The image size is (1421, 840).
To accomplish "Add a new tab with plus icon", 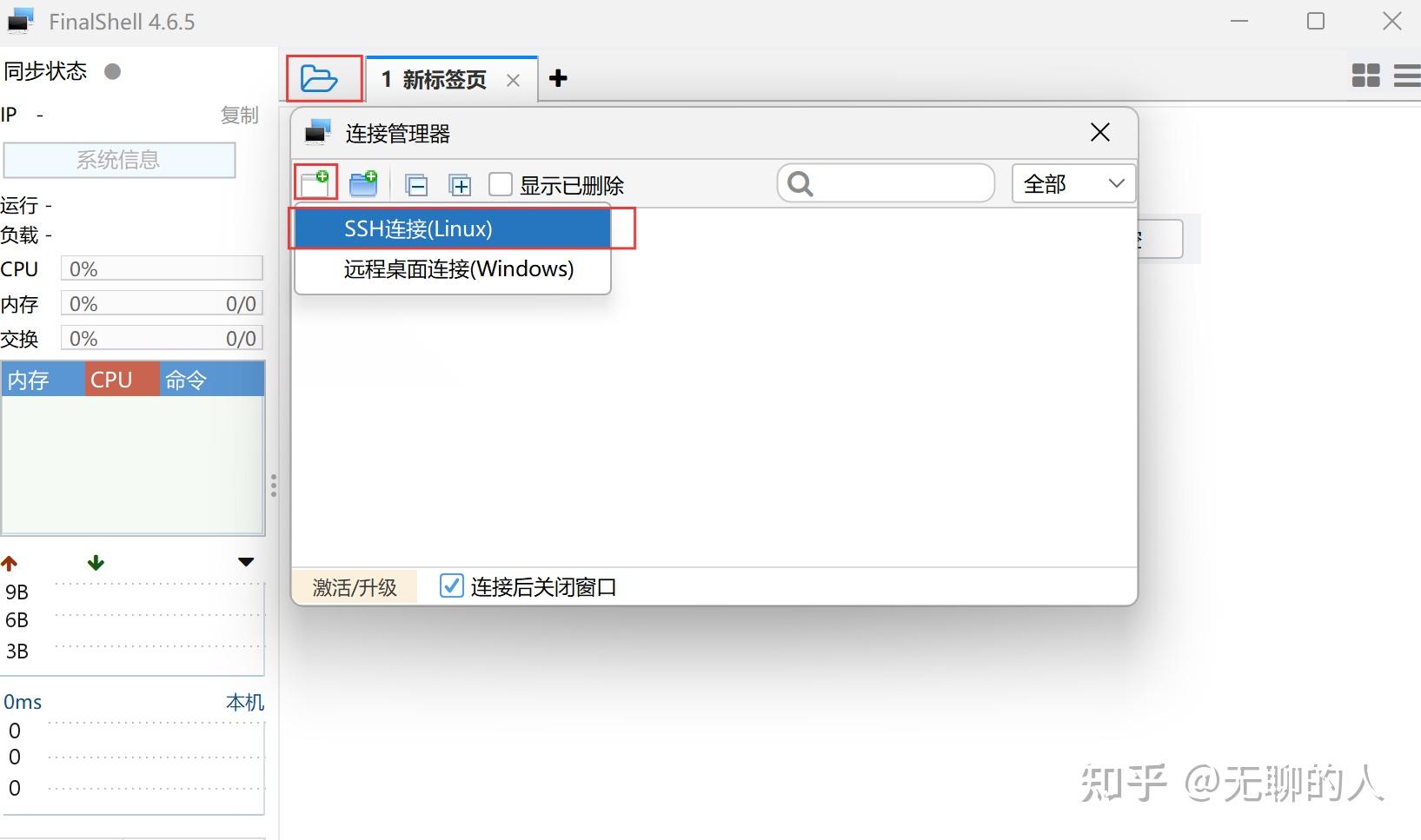I will coord(558,78).
